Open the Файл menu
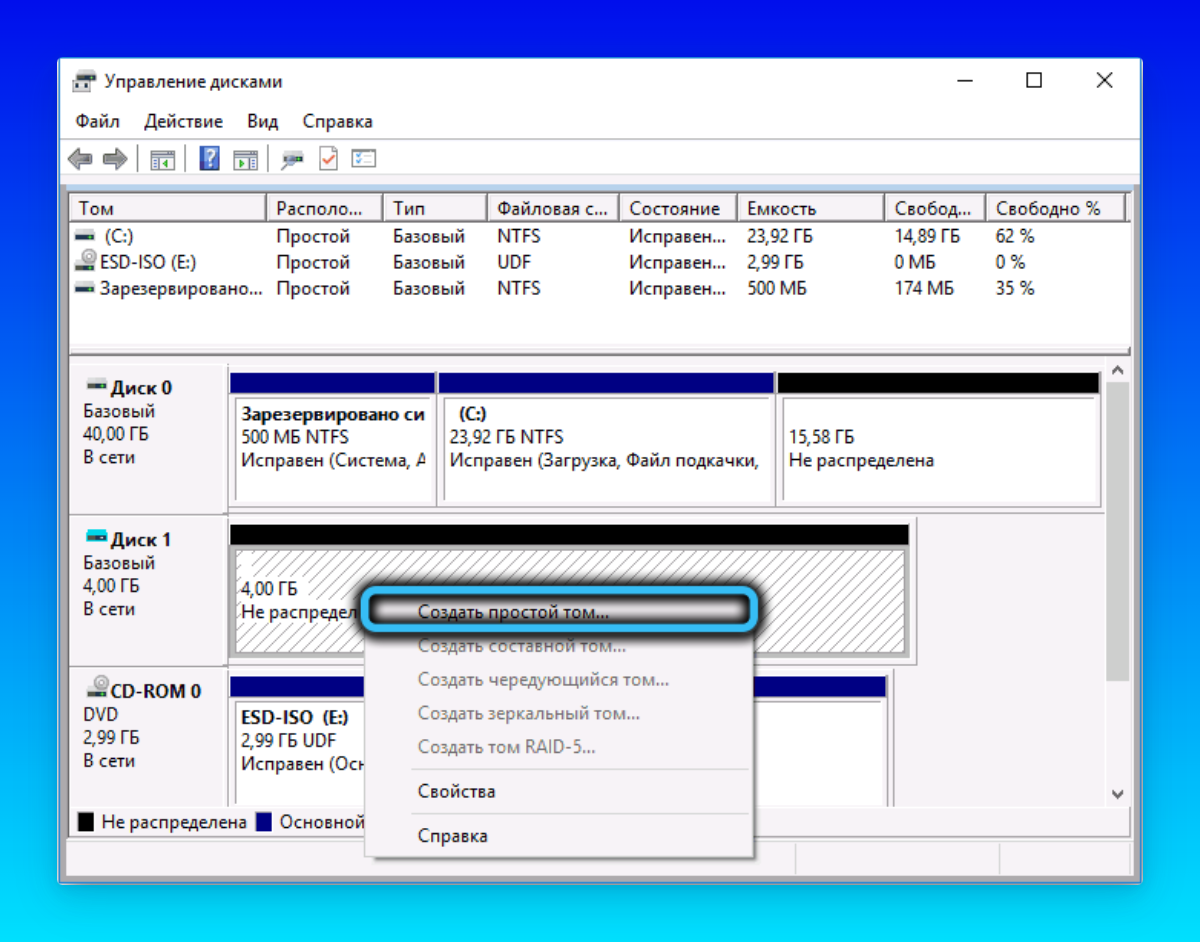 click(97, 121)
